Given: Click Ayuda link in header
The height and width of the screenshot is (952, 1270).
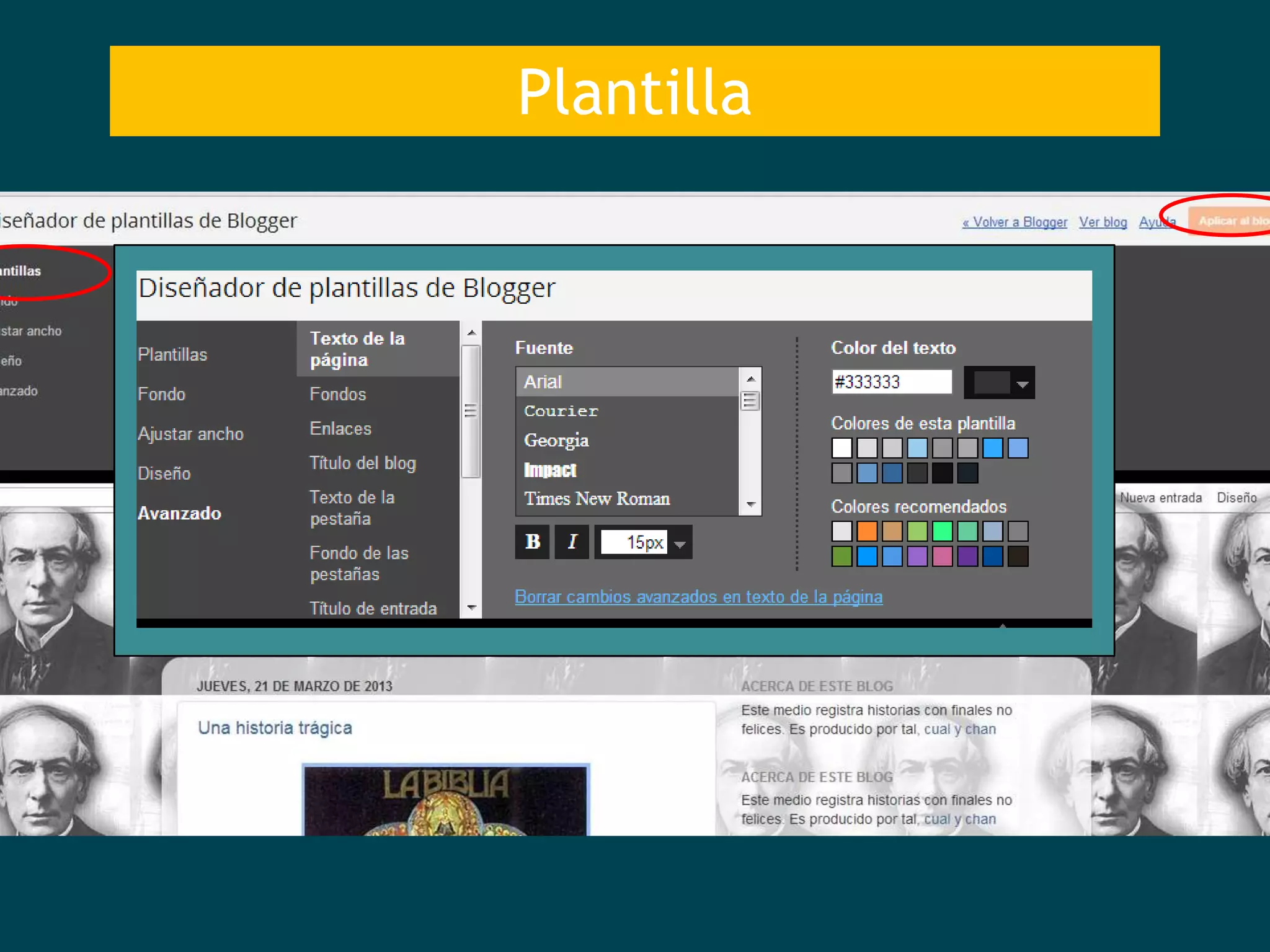Looking at the screenshot, I should (x=1157, y=222).
